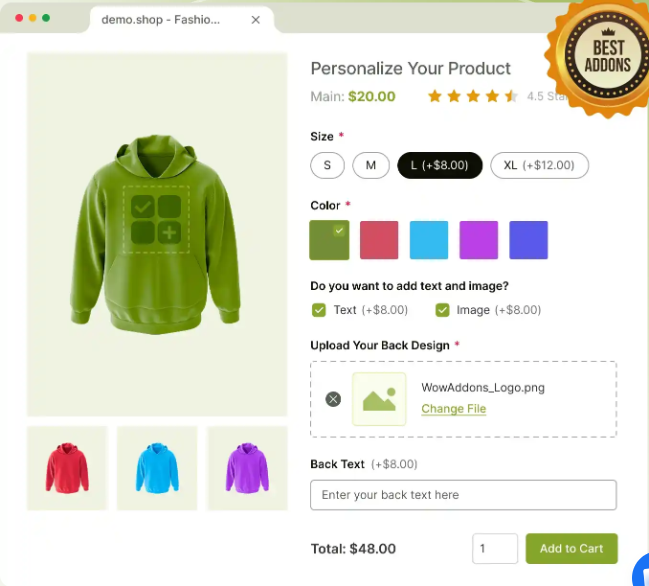Pick the red color swatch

tap(379, 240)
